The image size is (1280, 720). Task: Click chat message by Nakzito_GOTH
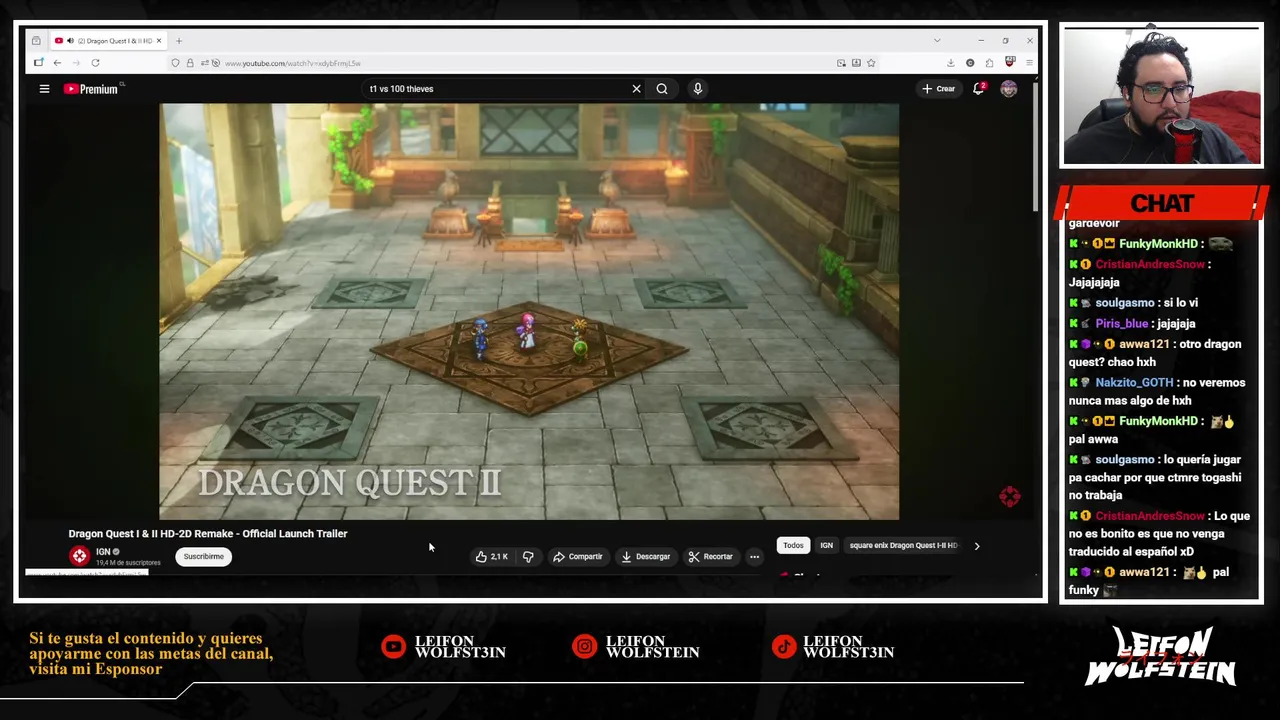[1157, 391]
